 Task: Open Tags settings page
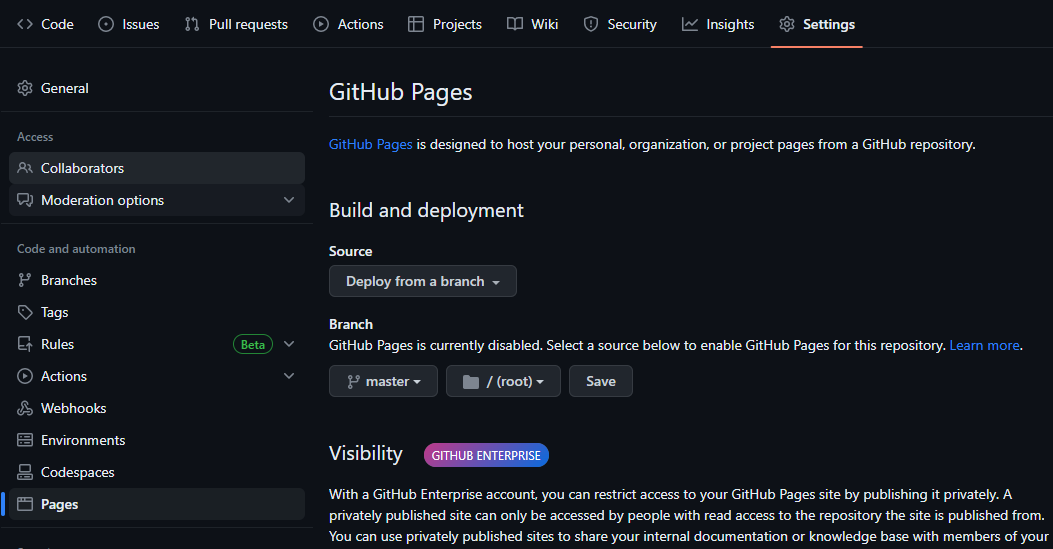[x=157, y=312]
